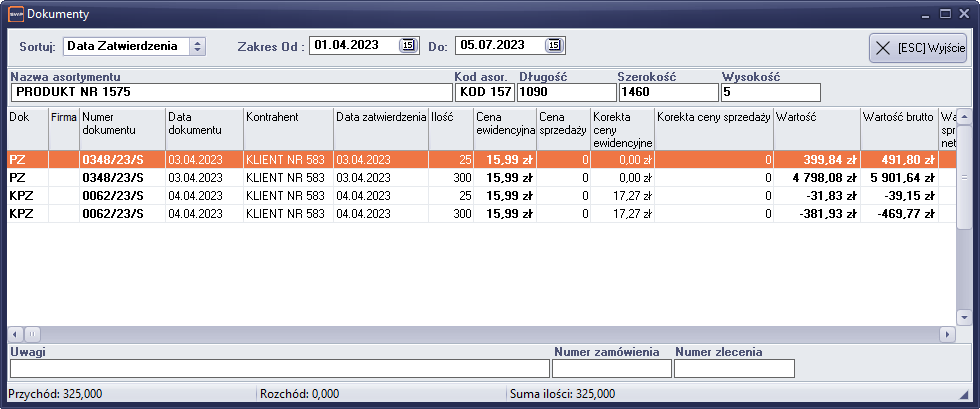Click the Numer zamówienia field

coord(612,368)
